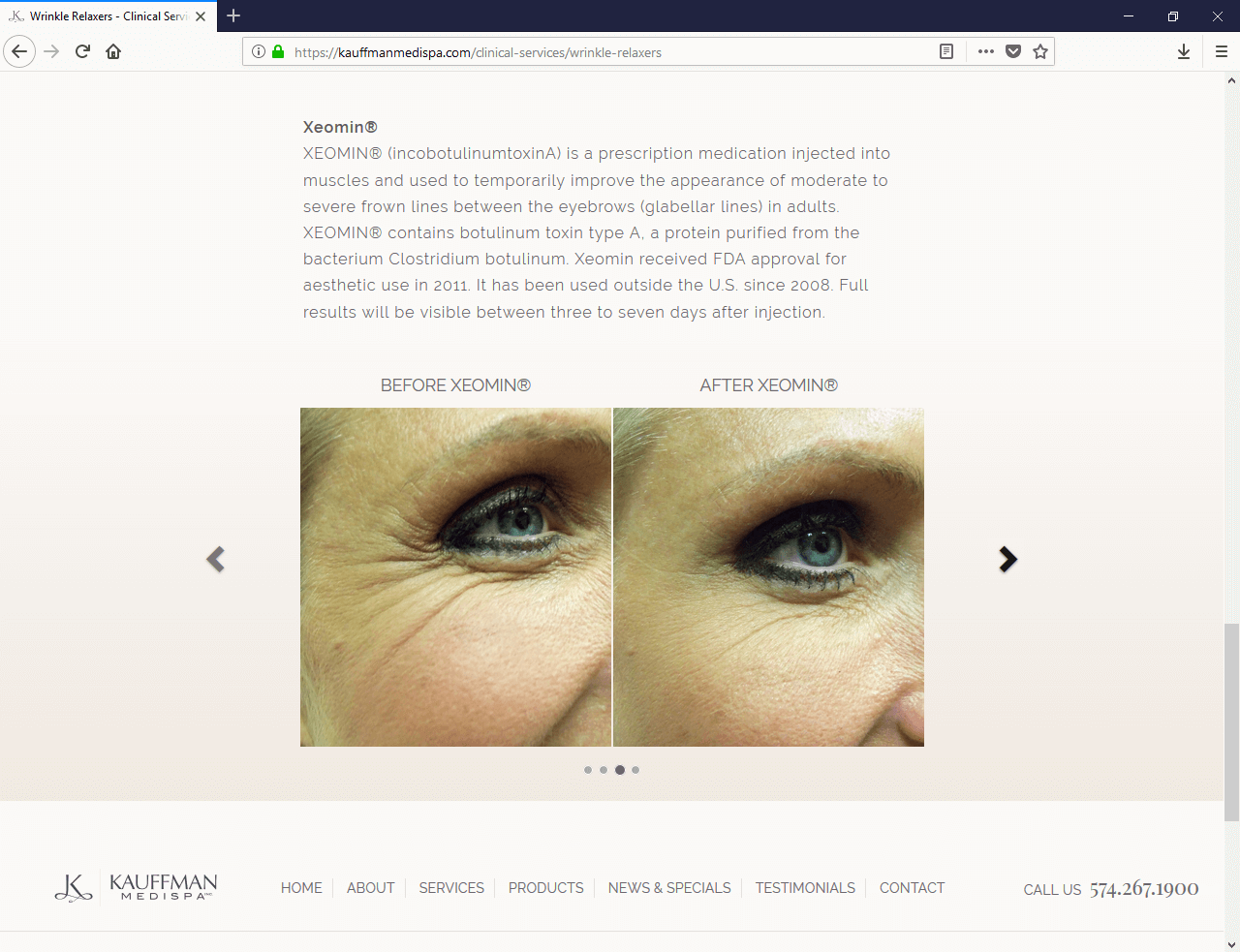The height and width of the screenshot is (952, 1240).
Task: Click the page scrollbar thumb
Action: point(1231,722)
